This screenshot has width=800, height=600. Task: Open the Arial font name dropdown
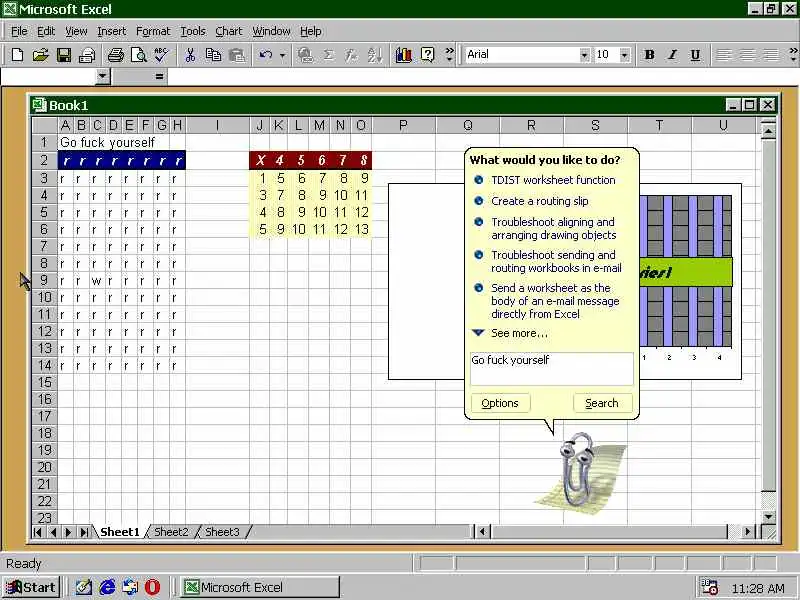[584, 55]
